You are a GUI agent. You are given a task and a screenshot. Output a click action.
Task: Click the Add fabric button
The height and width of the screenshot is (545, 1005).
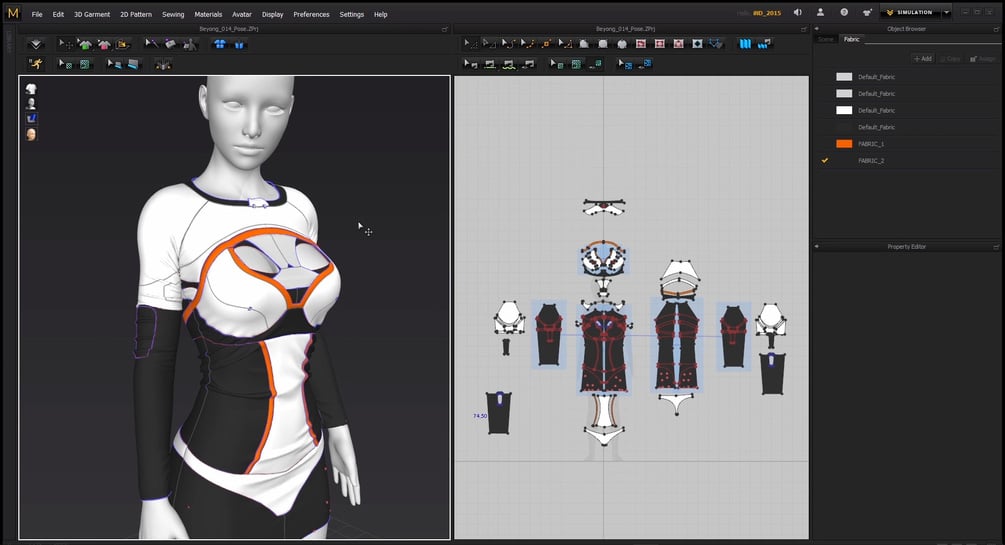pyautogui.click(x=923, y=58)
